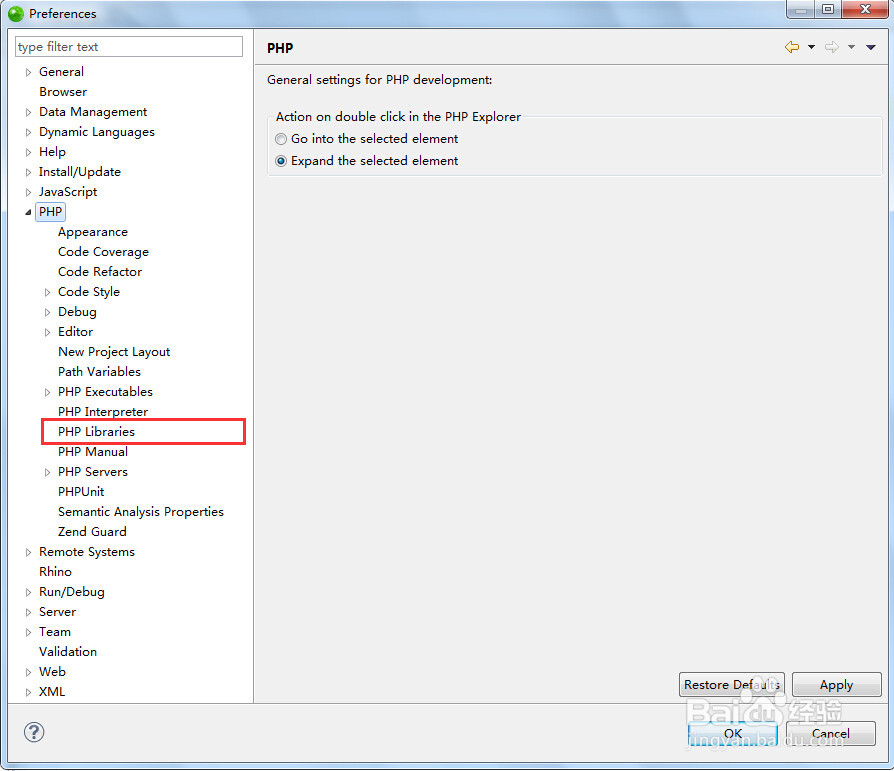The image size is (894, 771).
Task: Select the JavaScript label in tree
Action: [x=68, y=192]
